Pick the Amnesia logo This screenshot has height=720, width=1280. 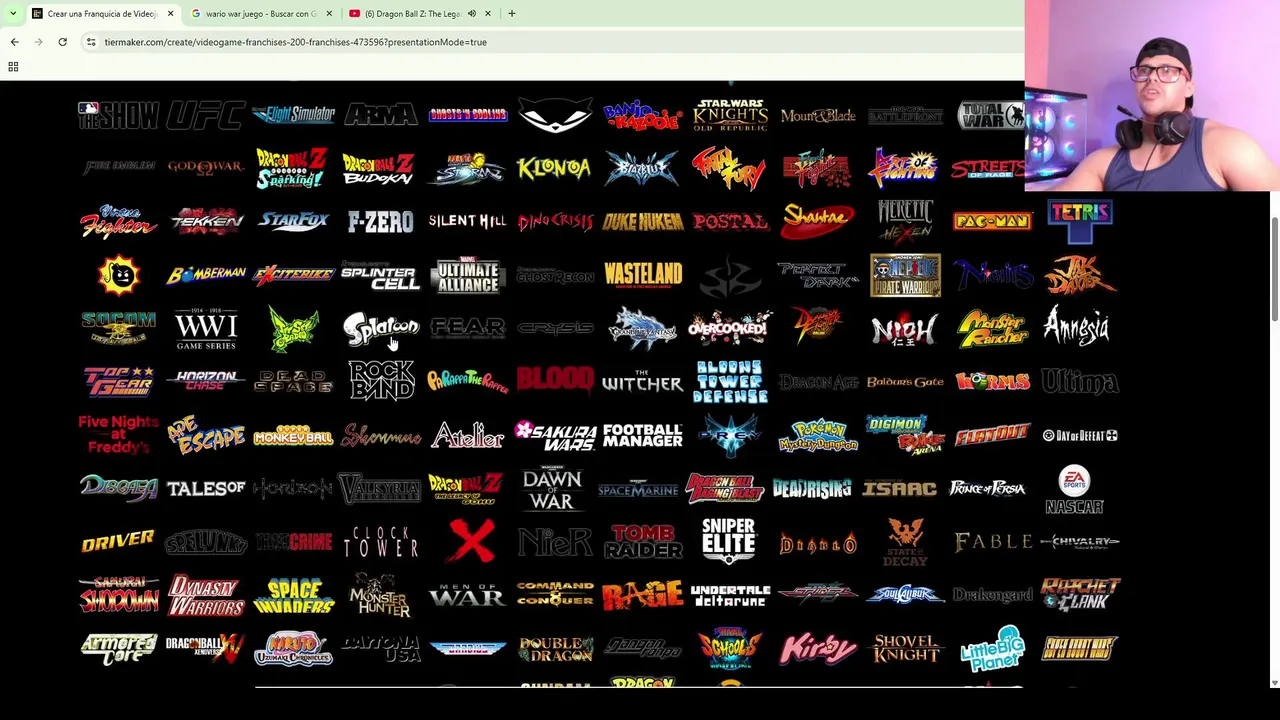pos(1078,327)
